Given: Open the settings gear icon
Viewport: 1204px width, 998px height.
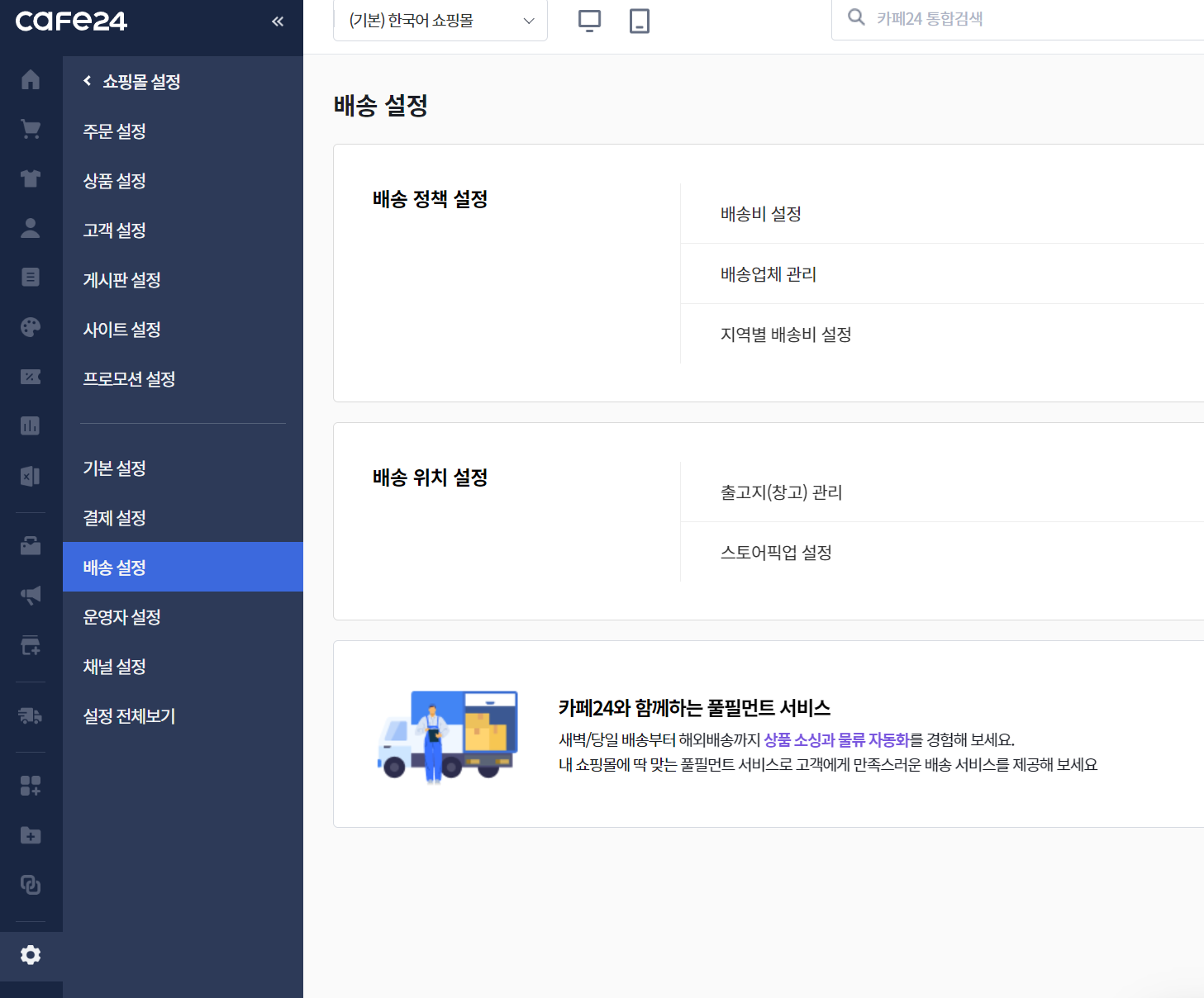Looking at the screenshot, I should pos(31,955).
